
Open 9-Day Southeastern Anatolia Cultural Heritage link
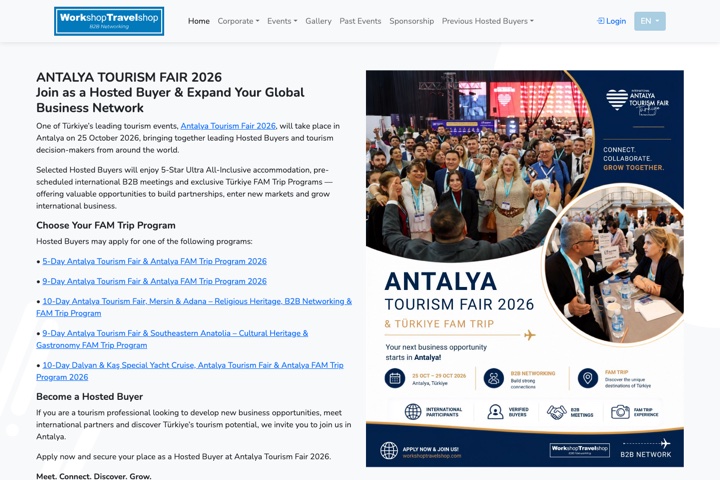(x=172, y=339)
